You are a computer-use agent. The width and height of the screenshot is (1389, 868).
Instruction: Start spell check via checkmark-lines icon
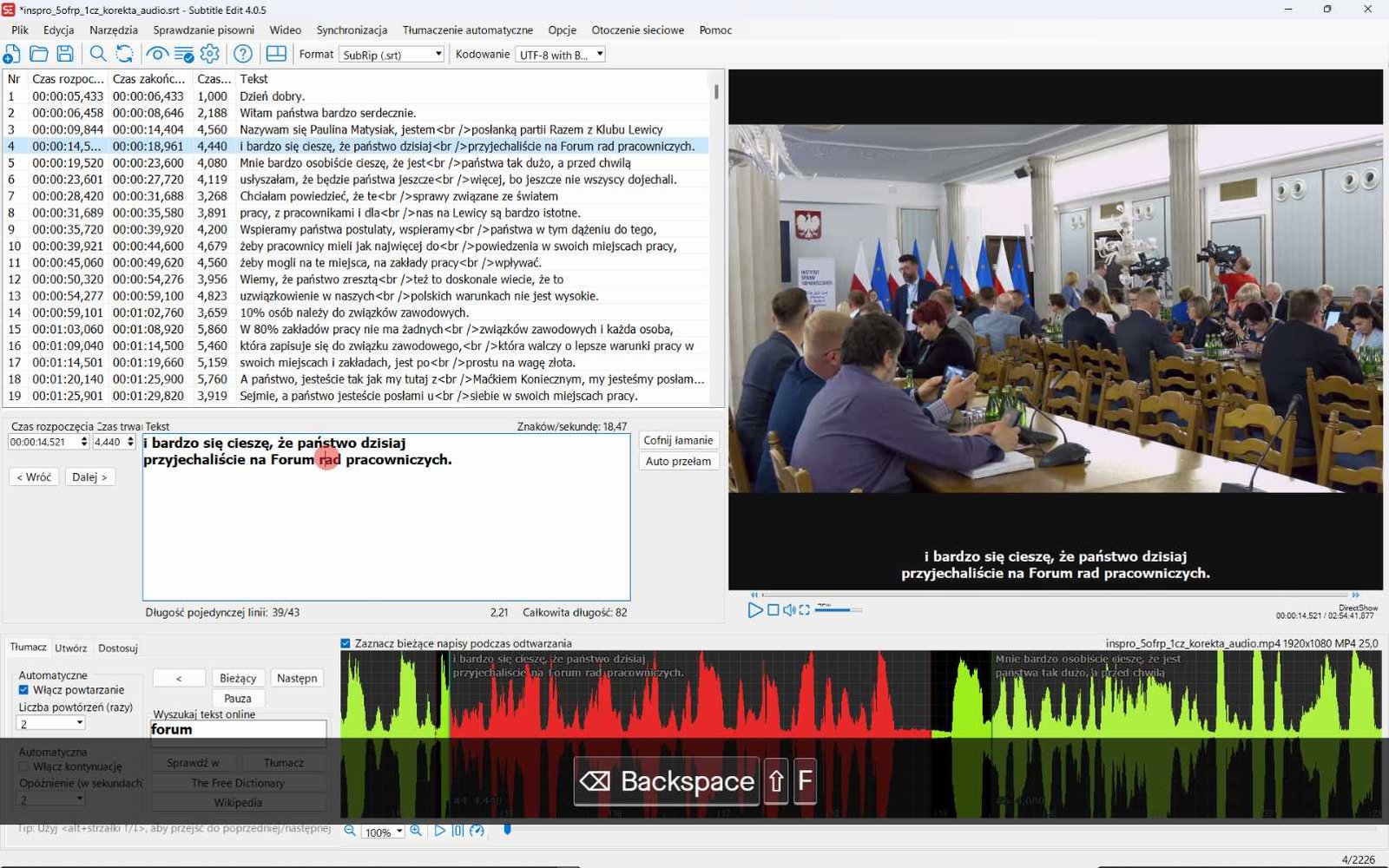[x=184, y=54]
